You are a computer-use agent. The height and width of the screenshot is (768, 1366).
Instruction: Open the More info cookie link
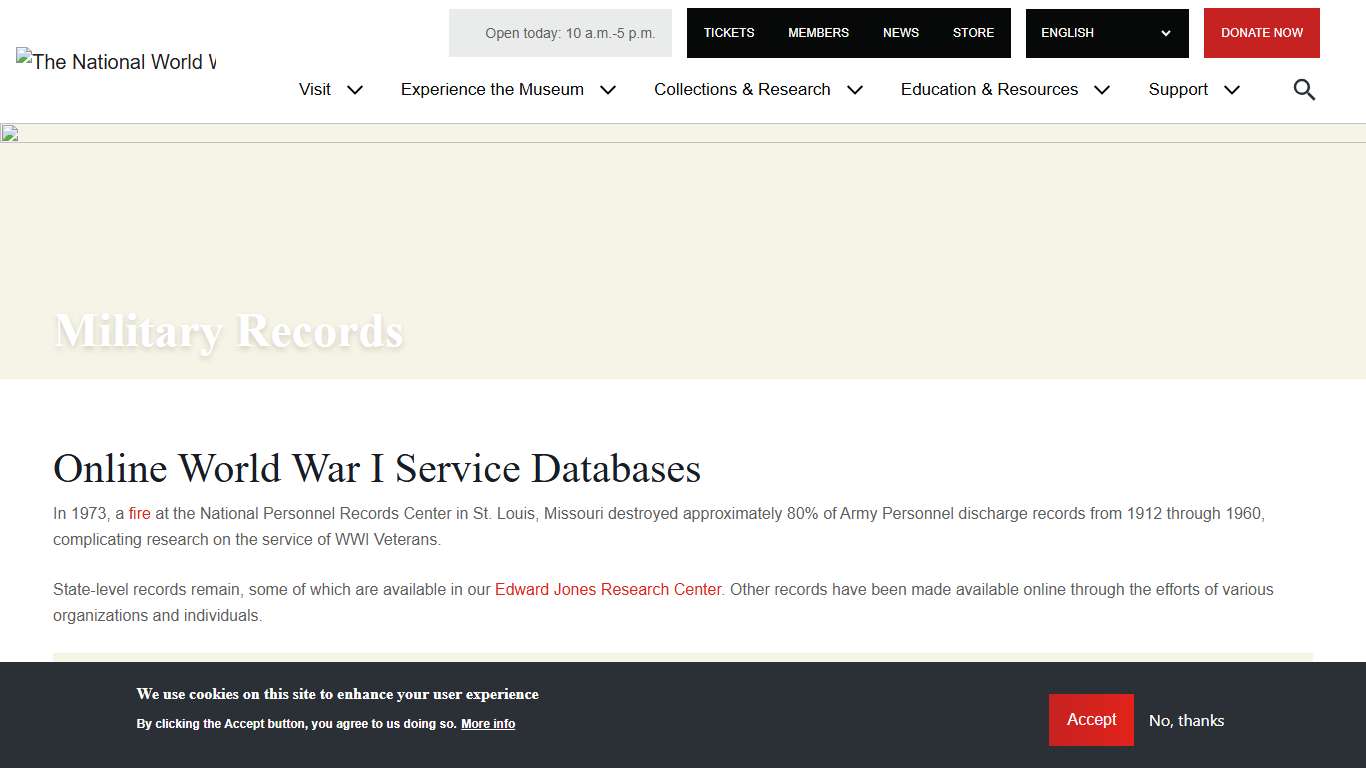(x=488, y=724)
